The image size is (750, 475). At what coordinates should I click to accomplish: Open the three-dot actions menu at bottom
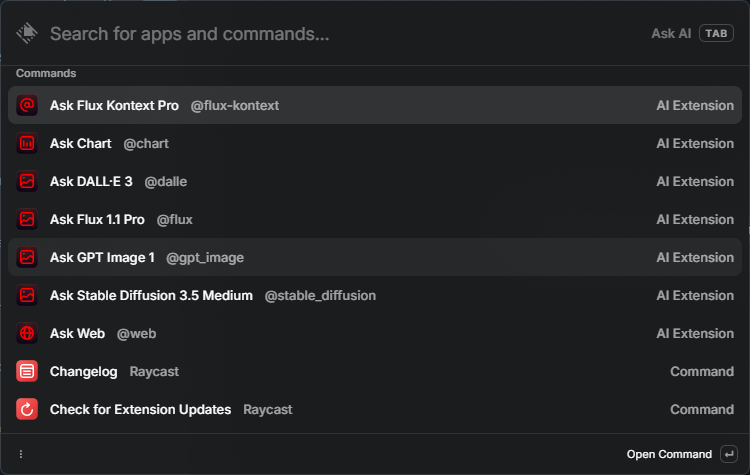pyautogui.click(x=21, y=454)
